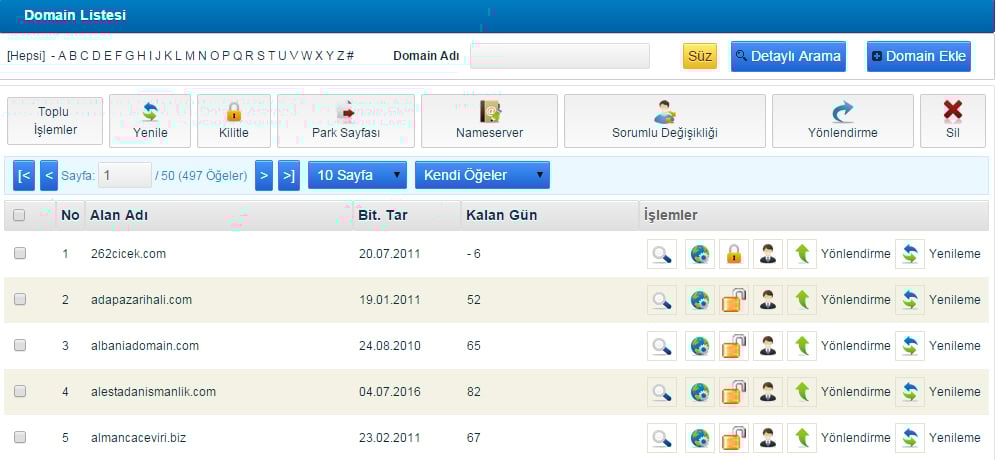Image resolution: width=996 pixels, height=460 pixels.
Task: Go to the next page button
Action: coord(264,175)
